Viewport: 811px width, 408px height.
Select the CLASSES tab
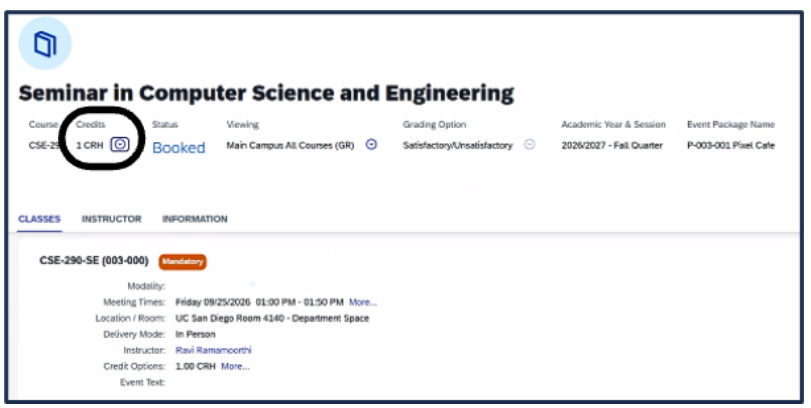[x=39, y=219]
